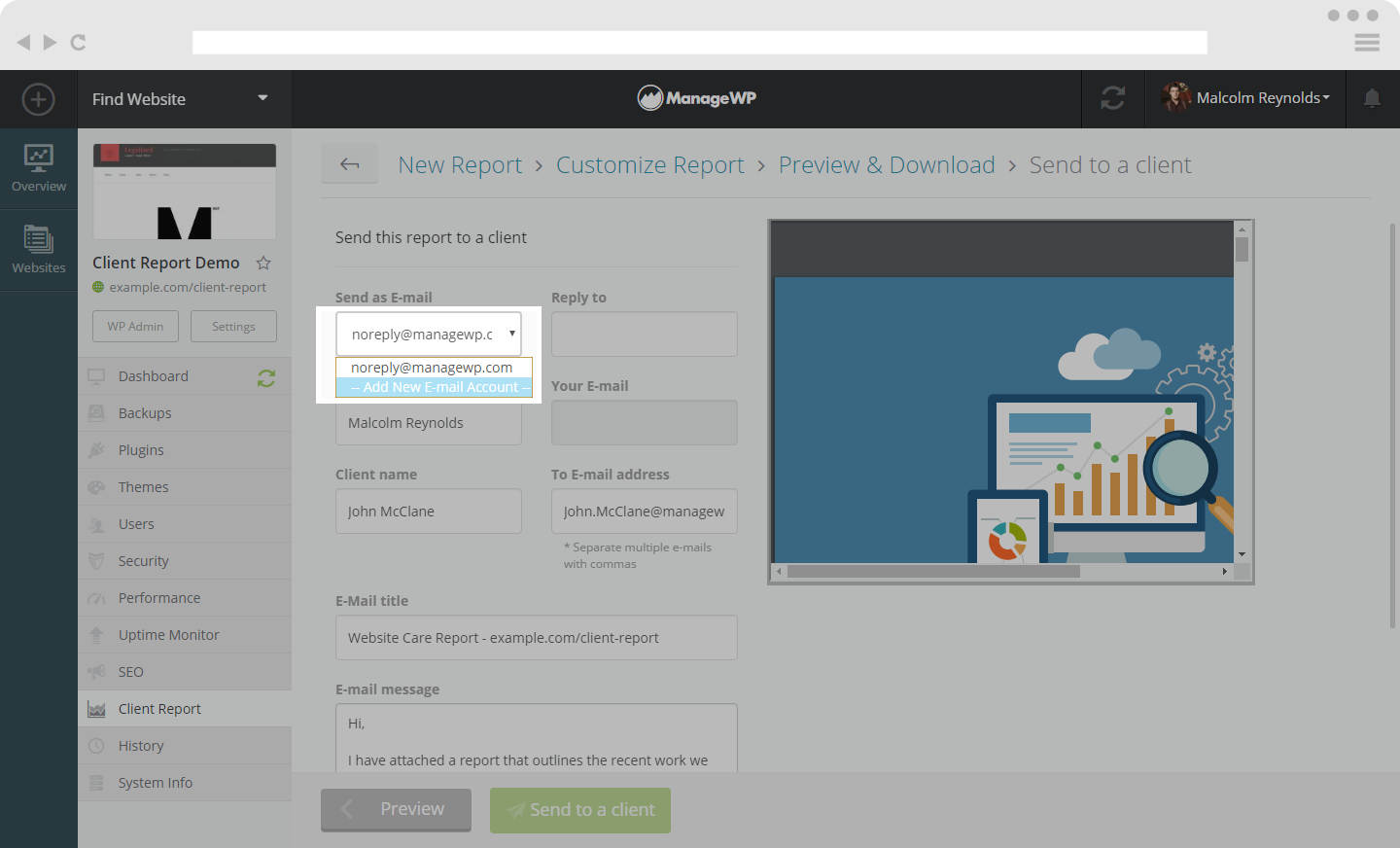Click the browser forward arrow
This screenshot has height=848, width=1400.
pyautogui.click(x=50, y=42)
